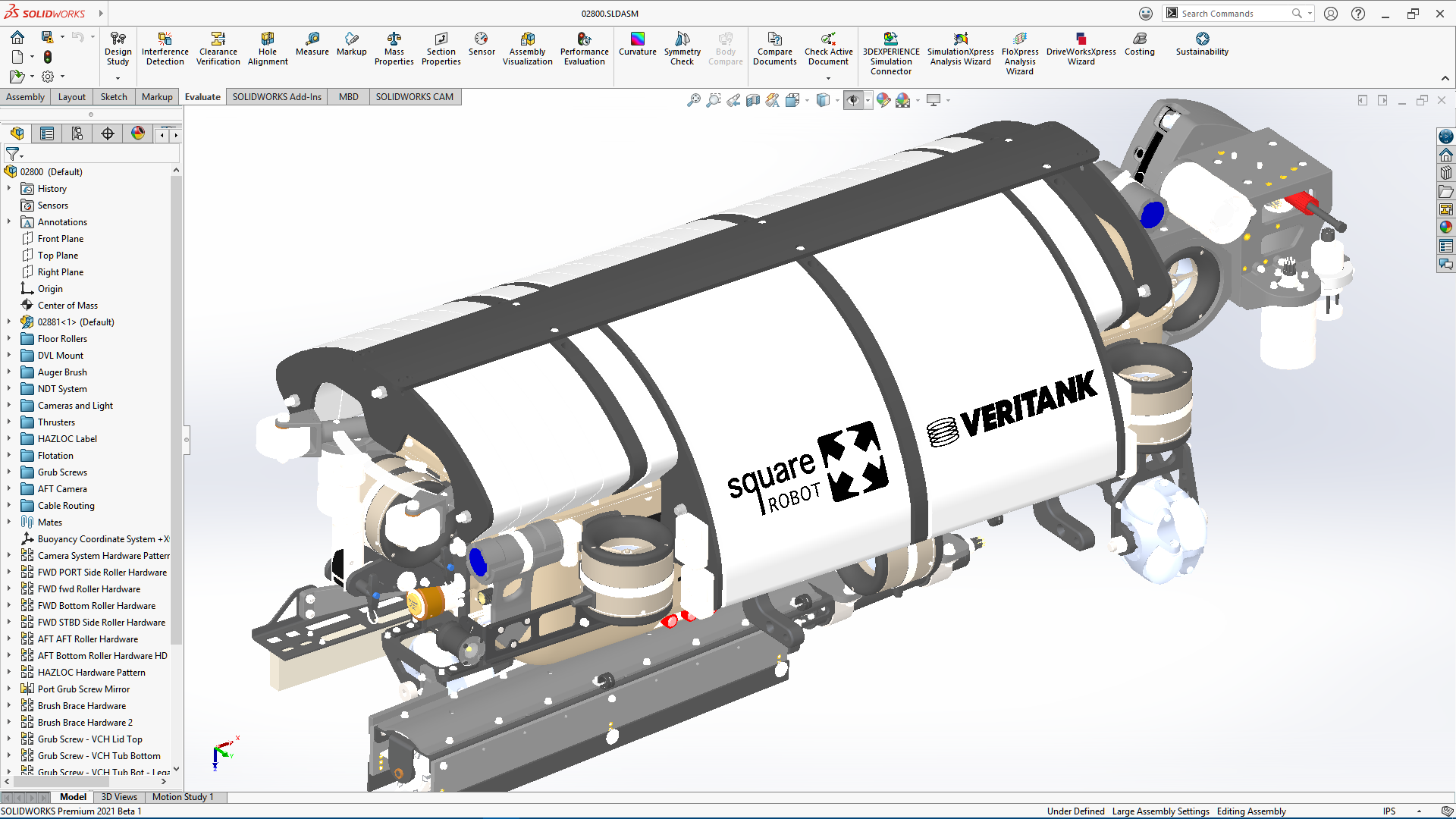Click the Symmetry Check tool
The width and height of the screenshot is (1456, 819).
[681, 48]
